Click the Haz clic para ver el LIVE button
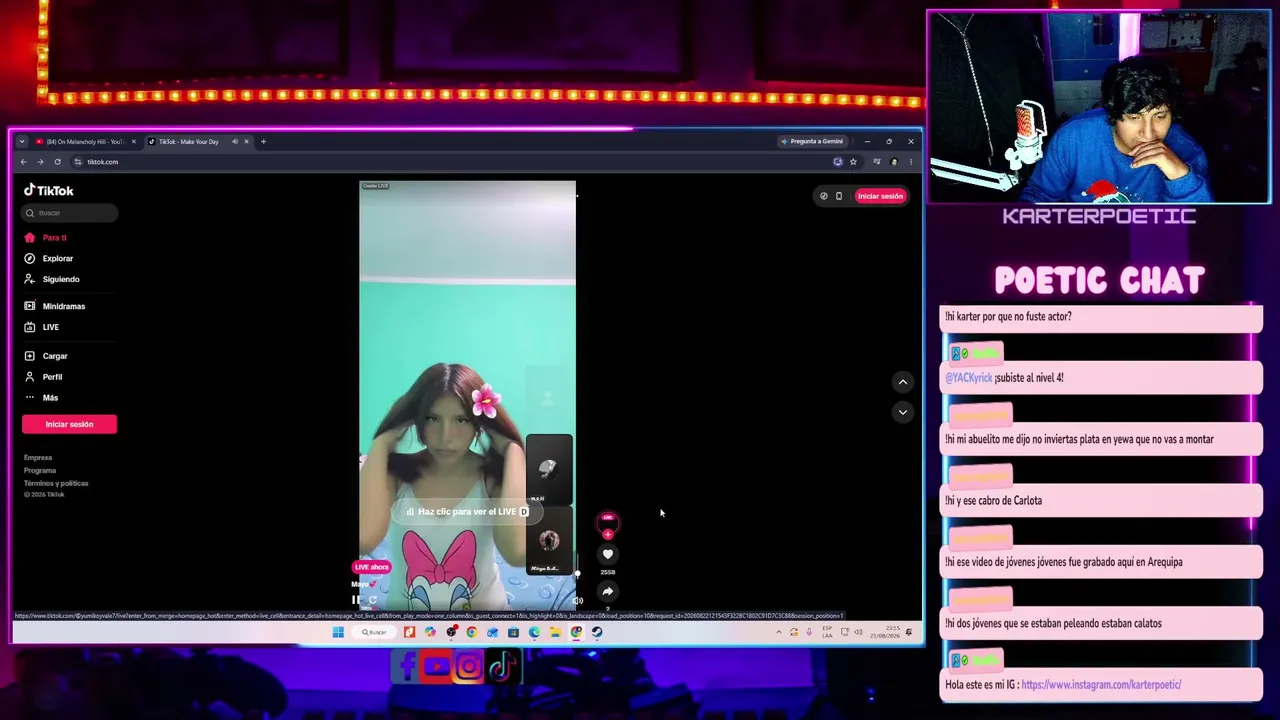 467,512
